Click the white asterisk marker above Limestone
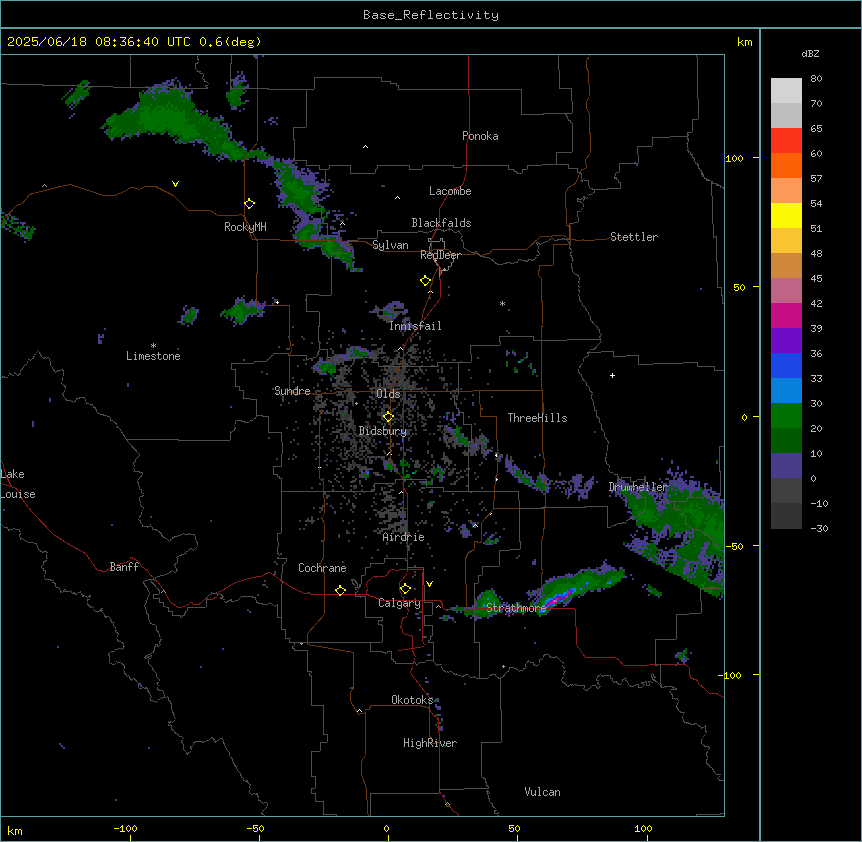 (x=153, y=346)
